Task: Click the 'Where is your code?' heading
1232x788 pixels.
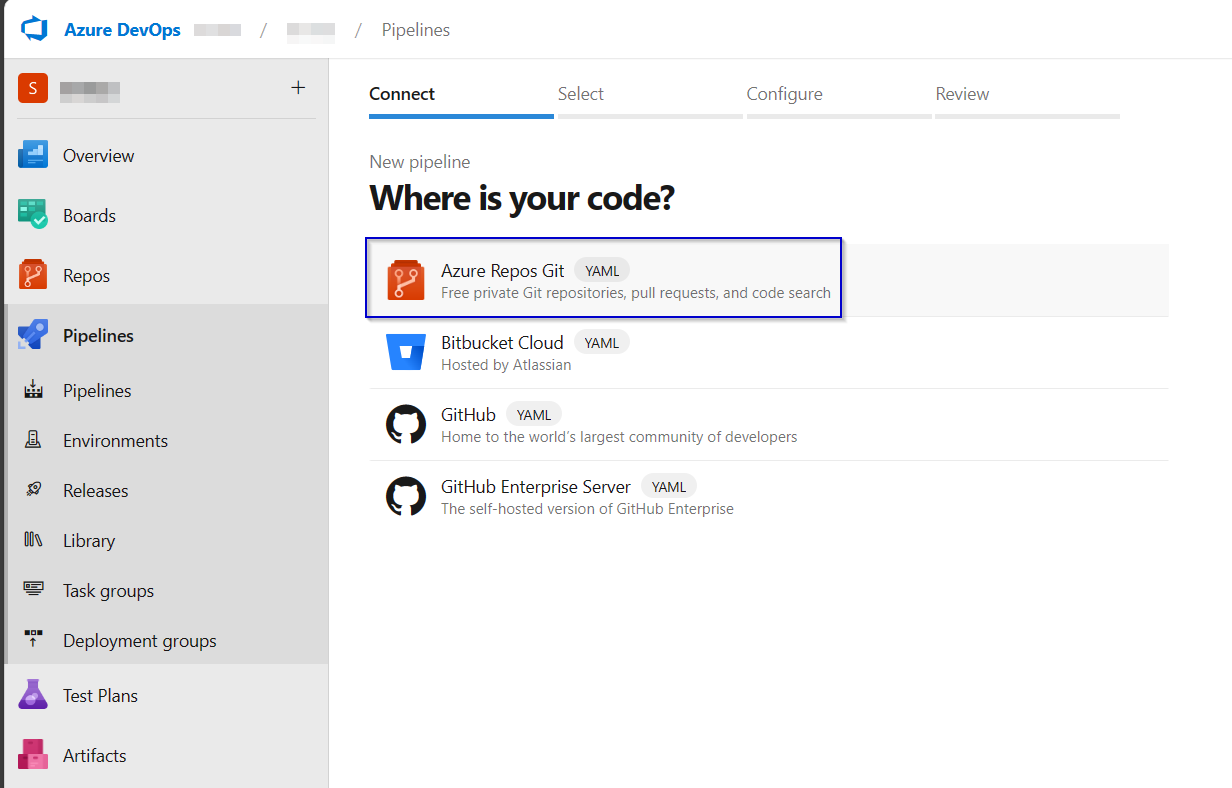Action: (x=522, y=198)
